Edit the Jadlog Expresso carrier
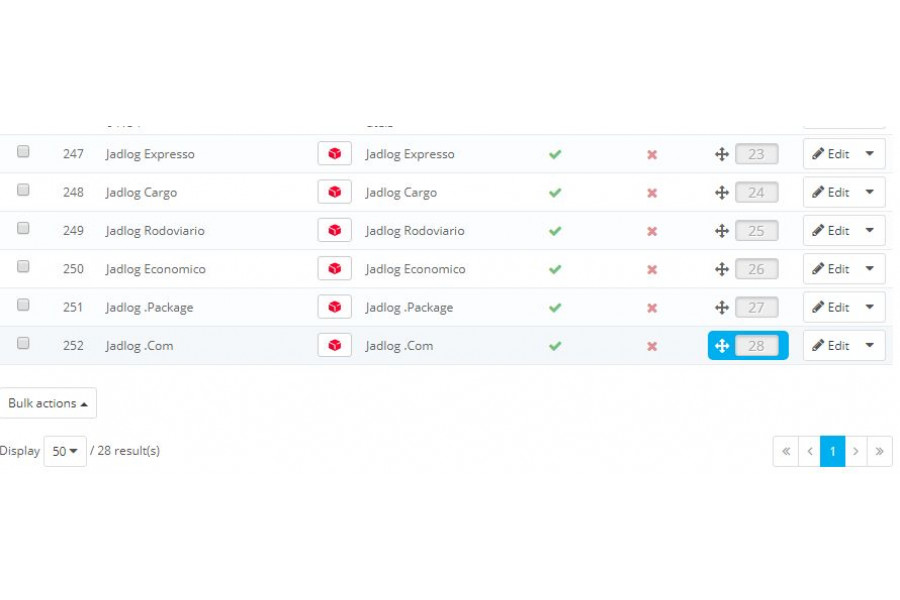 click(831, 154)
